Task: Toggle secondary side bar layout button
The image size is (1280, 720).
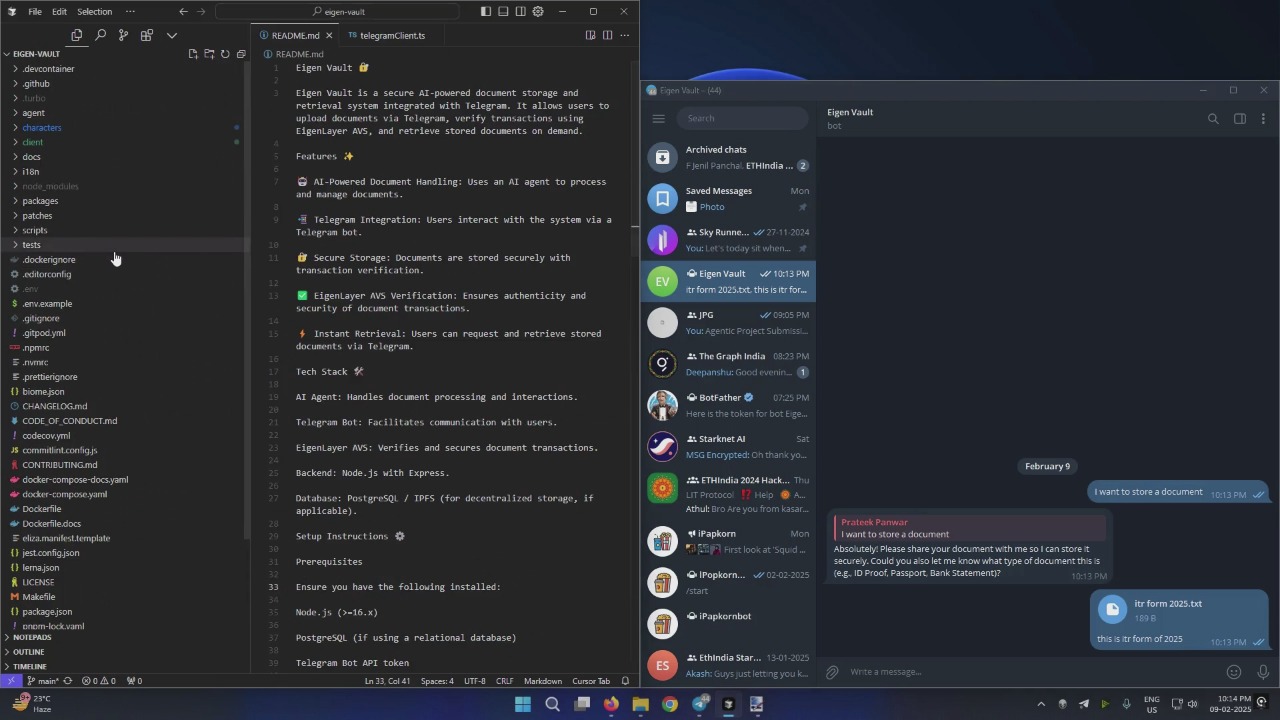Action: pyautogui.click(x=521, y=12)
